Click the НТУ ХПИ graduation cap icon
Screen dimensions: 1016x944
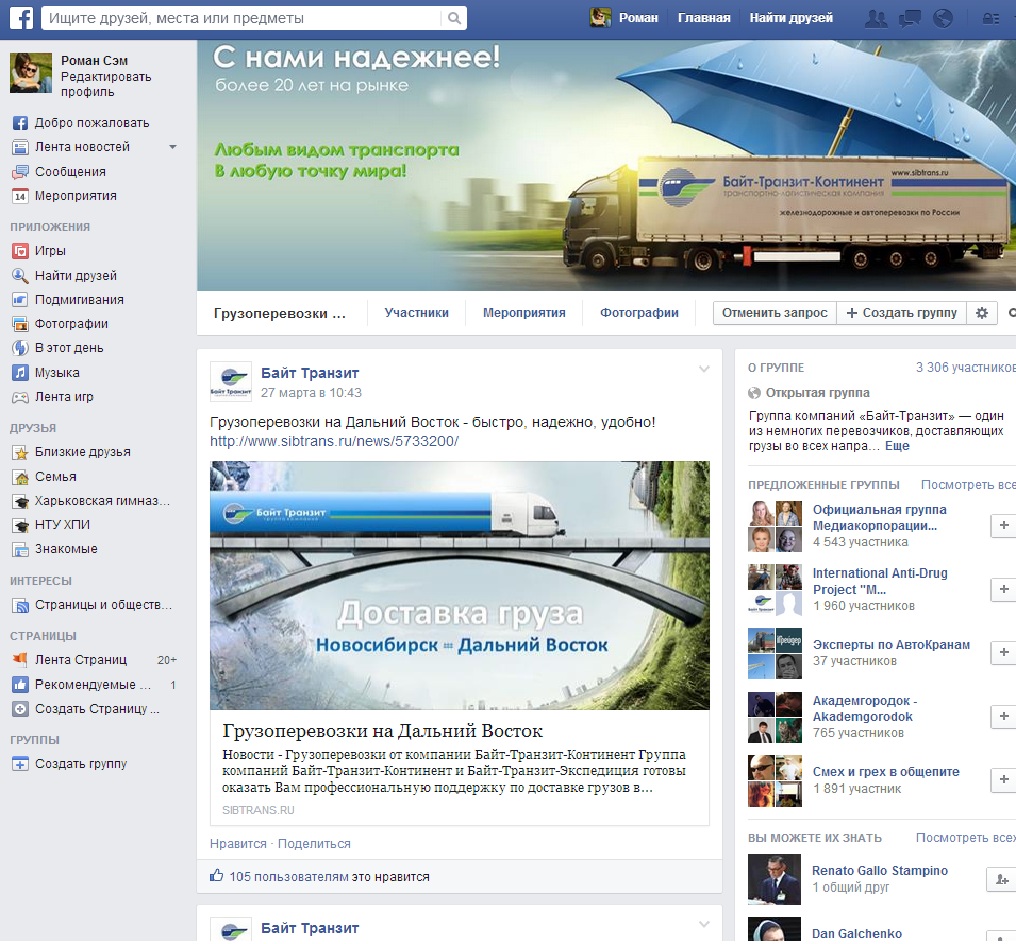point(21,525)
